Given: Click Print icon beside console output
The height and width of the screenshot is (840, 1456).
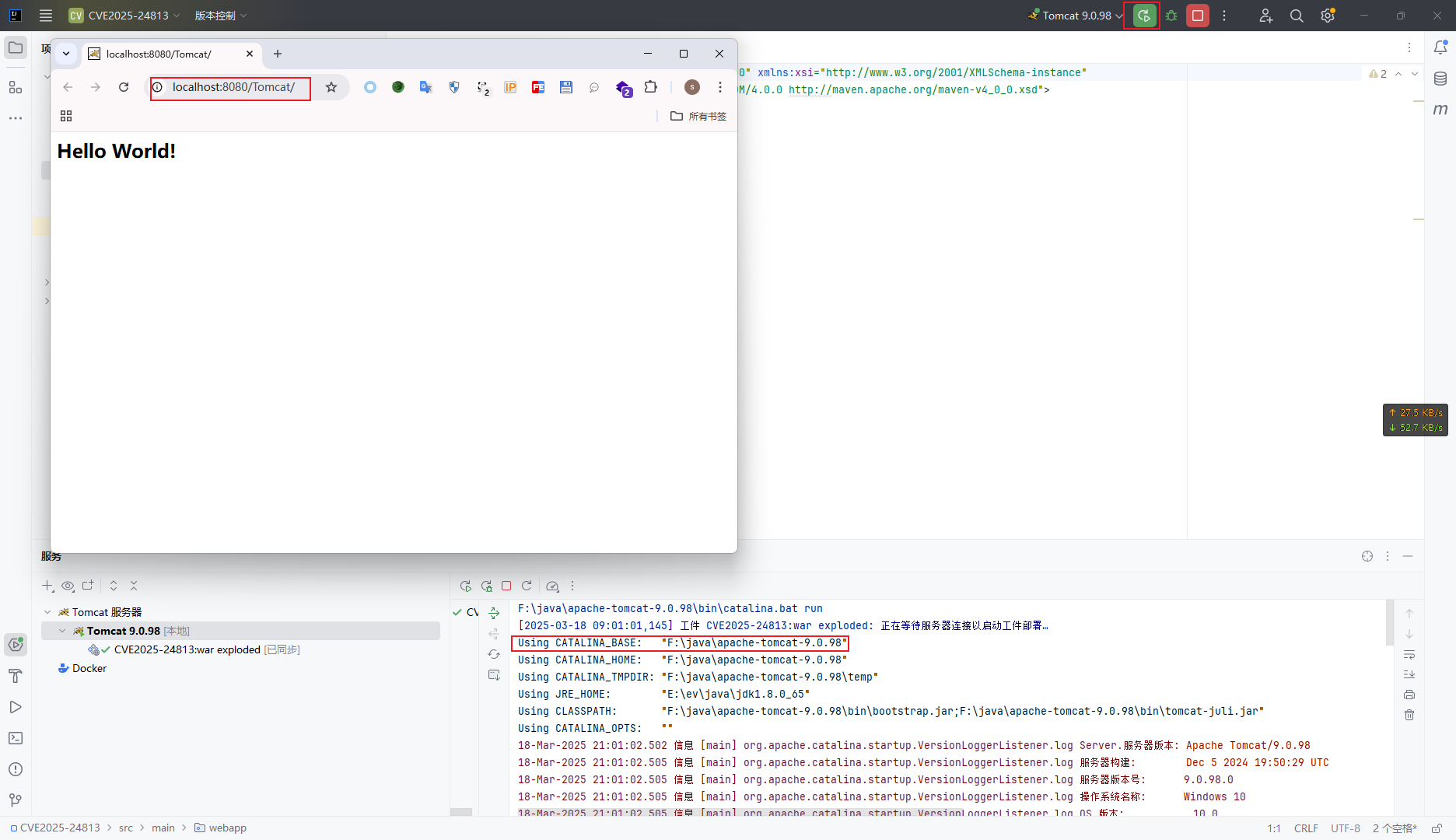Looking at the screenshot, I should (x=1409, y=695).
